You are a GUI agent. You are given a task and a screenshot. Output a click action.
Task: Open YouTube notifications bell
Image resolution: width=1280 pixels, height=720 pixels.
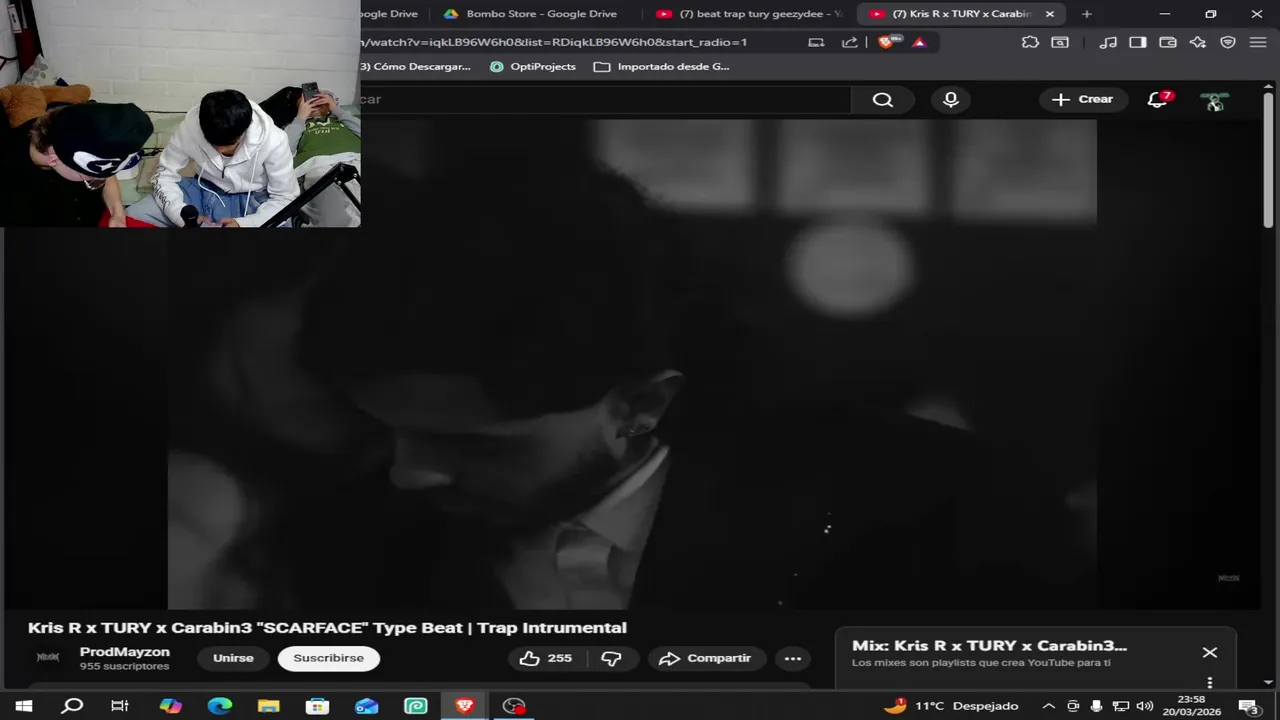1157,99
